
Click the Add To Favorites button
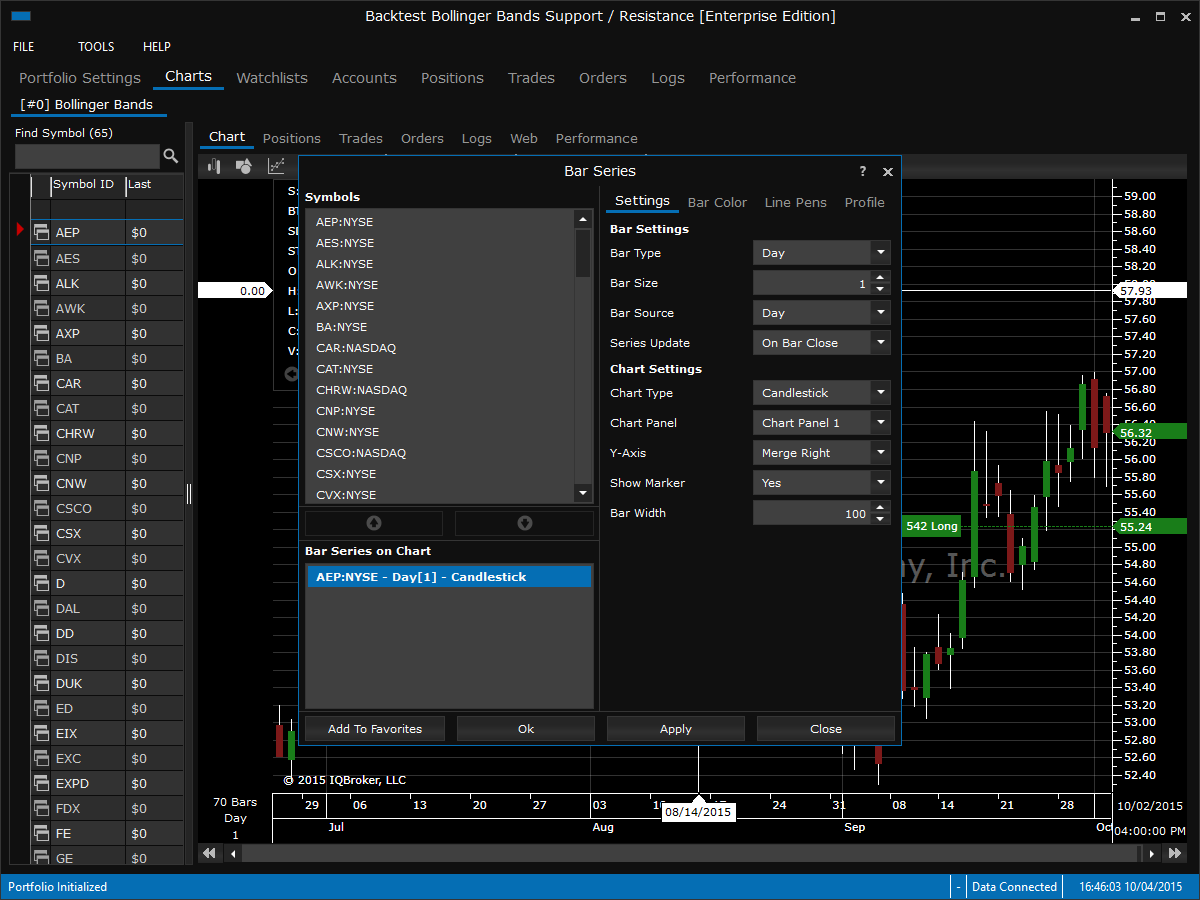(x=375, y=729)
